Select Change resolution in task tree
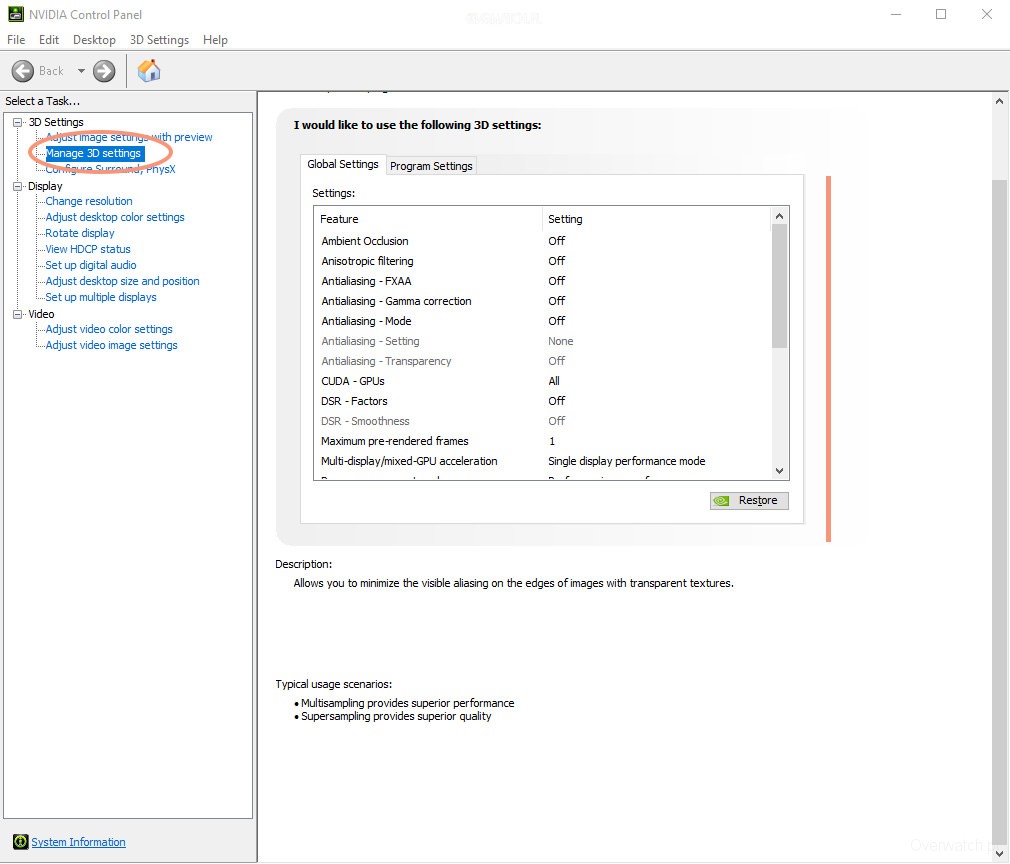Screen dimensions: 1010x864 [89, 201]
